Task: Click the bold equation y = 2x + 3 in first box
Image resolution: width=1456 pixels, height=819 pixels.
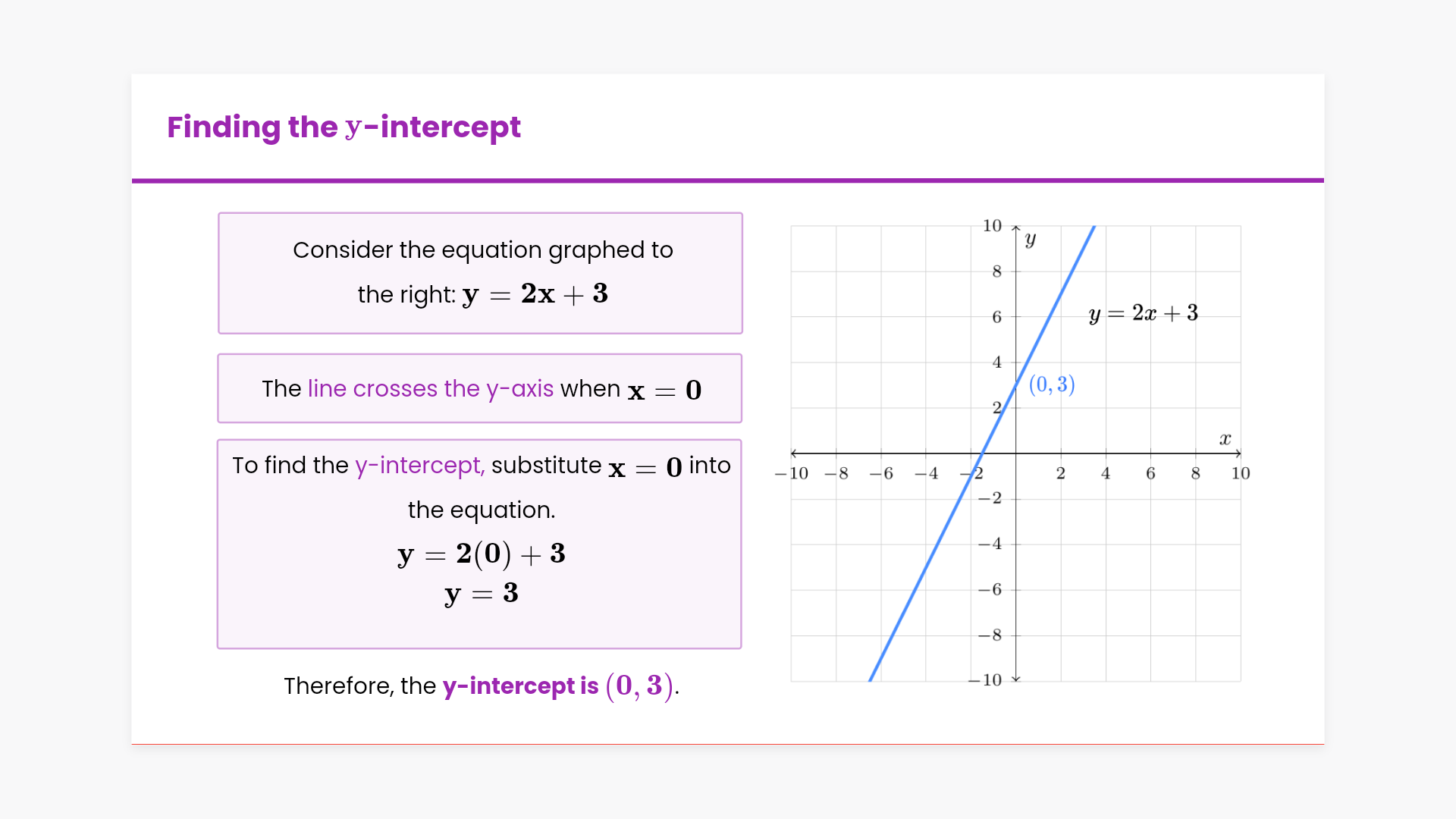Action: coord(535,294)
